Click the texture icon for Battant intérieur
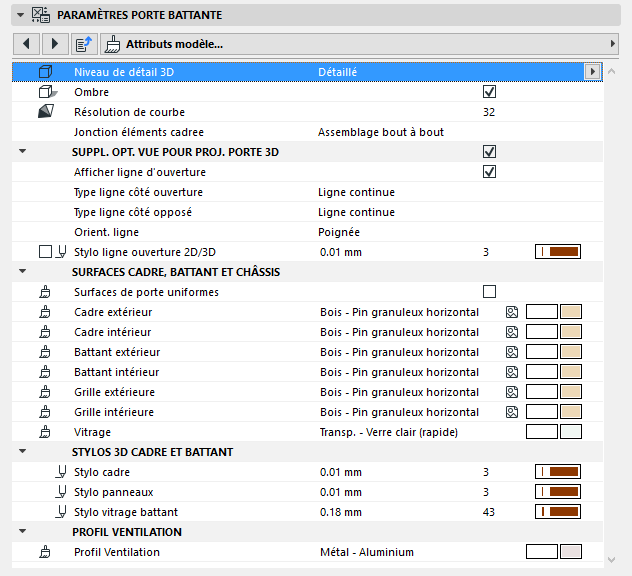Viewport: 632px width, 576px height. pyautogui.click(x=512, y=372)
